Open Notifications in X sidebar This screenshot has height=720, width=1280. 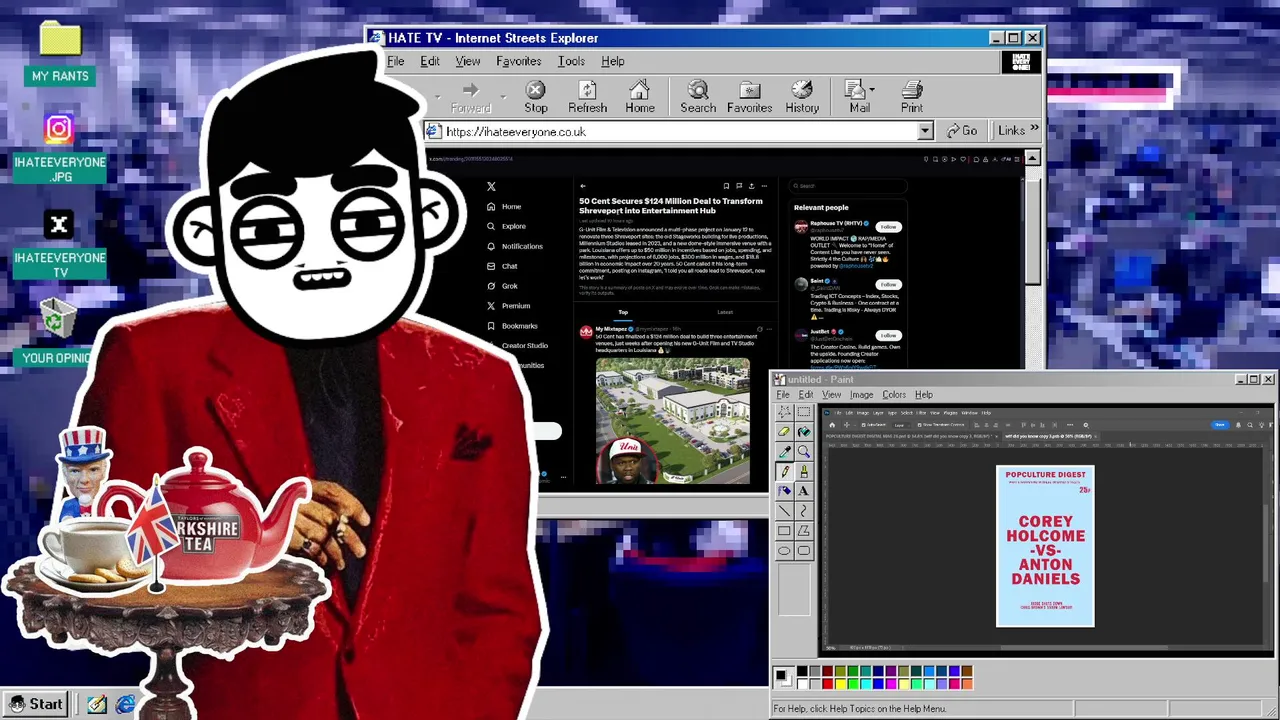515,246
